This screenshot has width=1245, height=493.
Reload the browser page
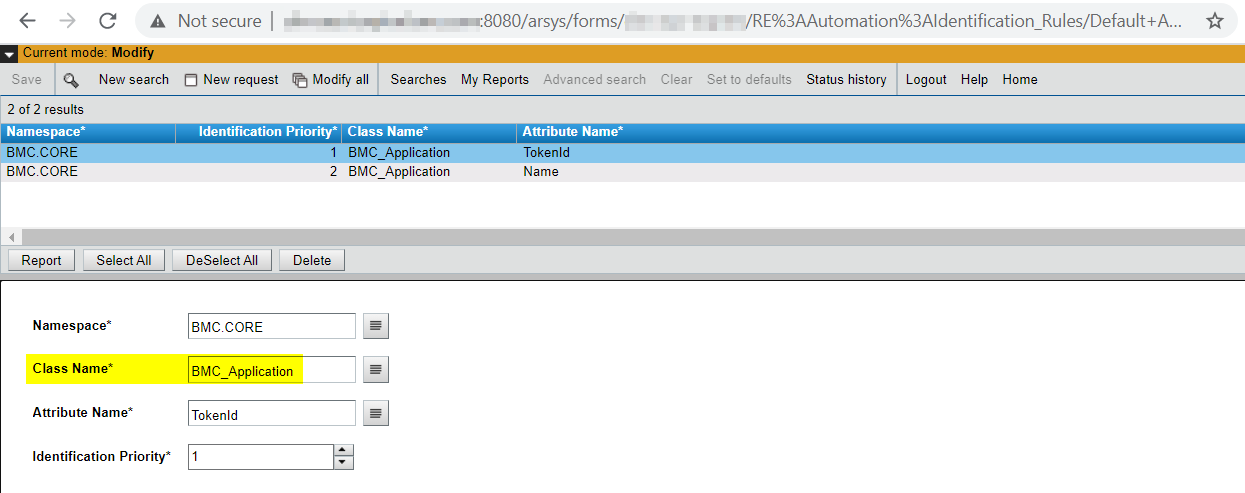[x=107, y=21]
